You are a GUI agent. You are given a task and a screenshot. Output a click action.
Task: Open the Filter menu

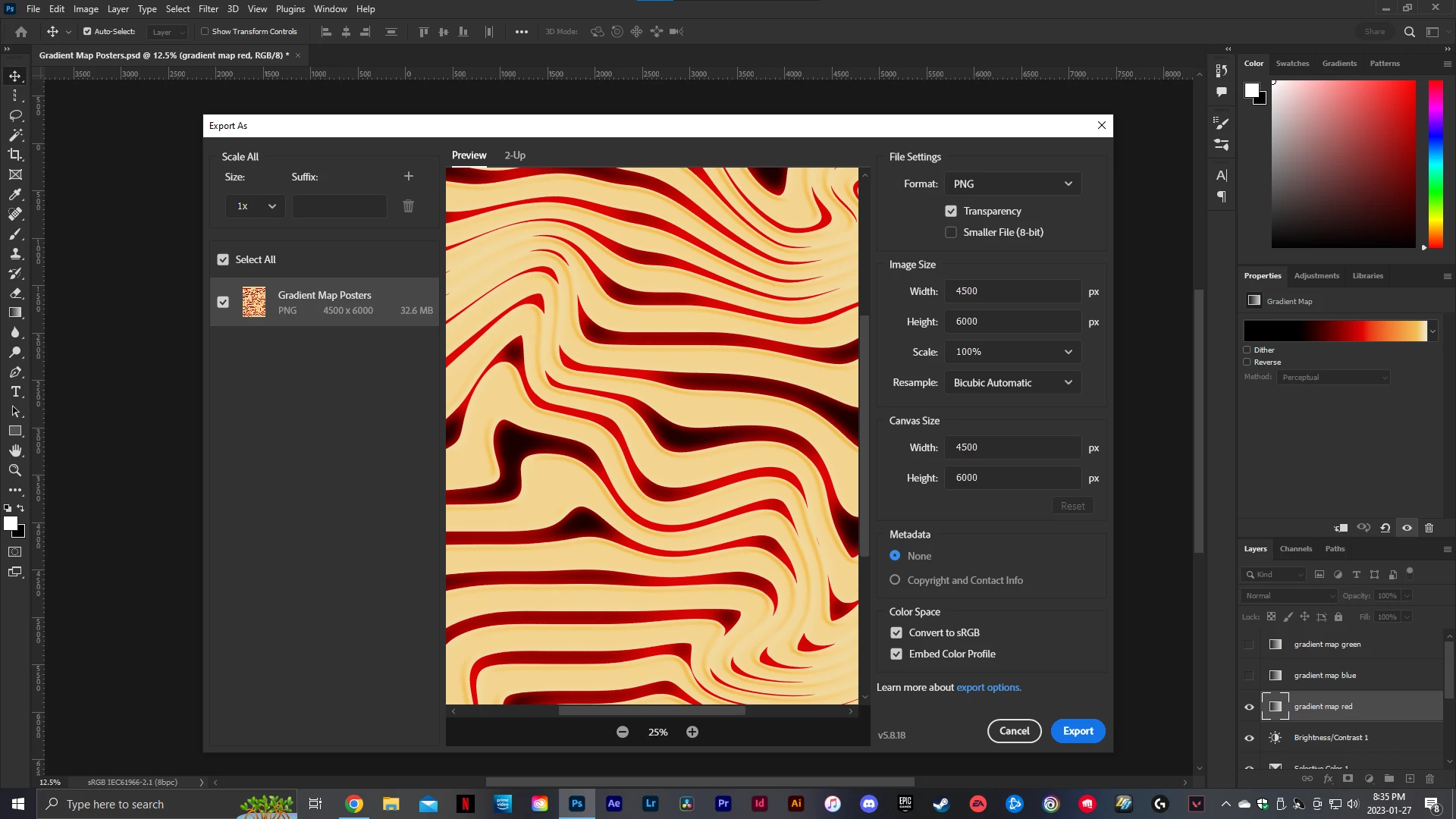[209, 9]
